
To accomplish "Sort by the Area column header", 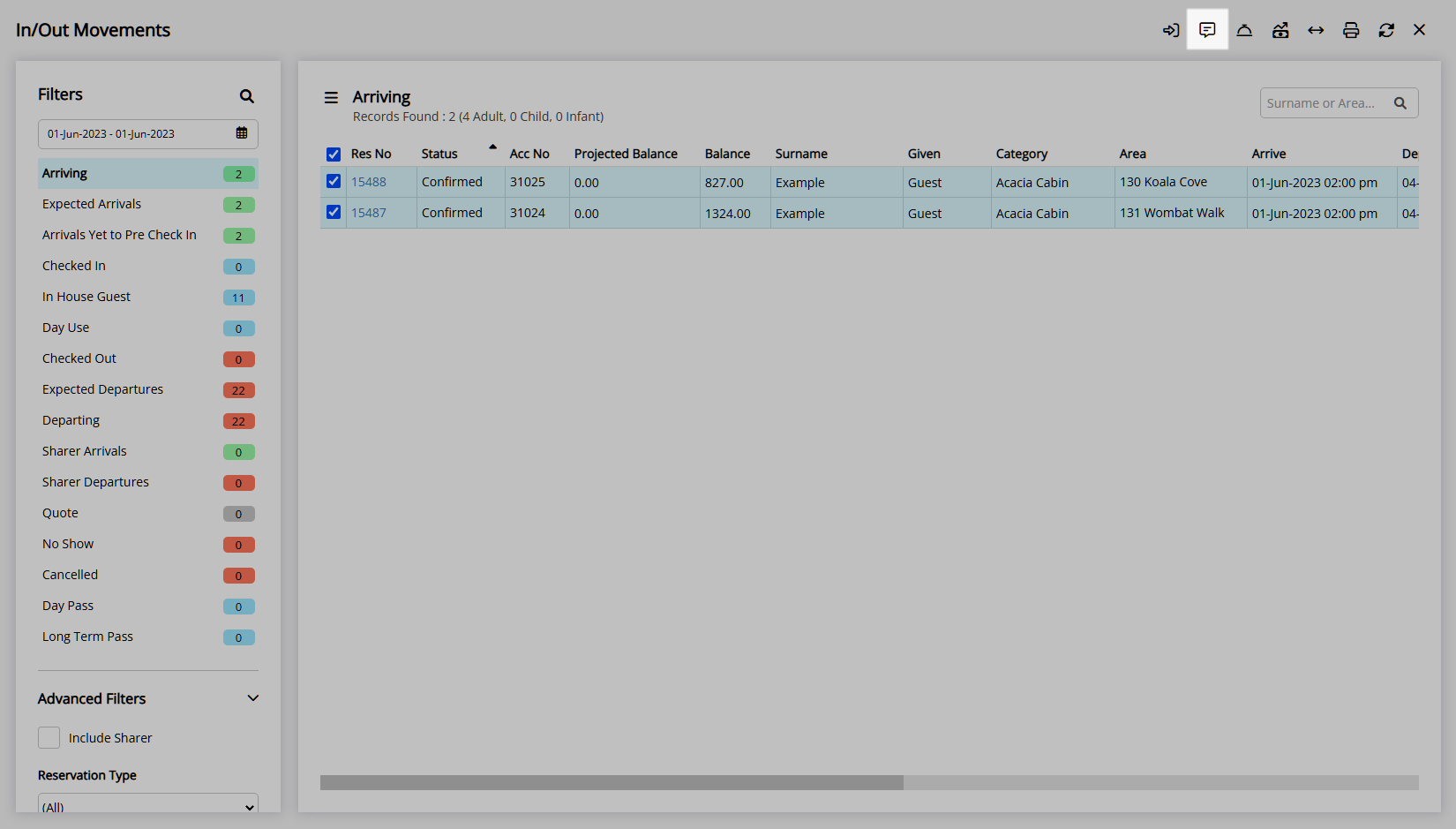I will point(1133,154).
